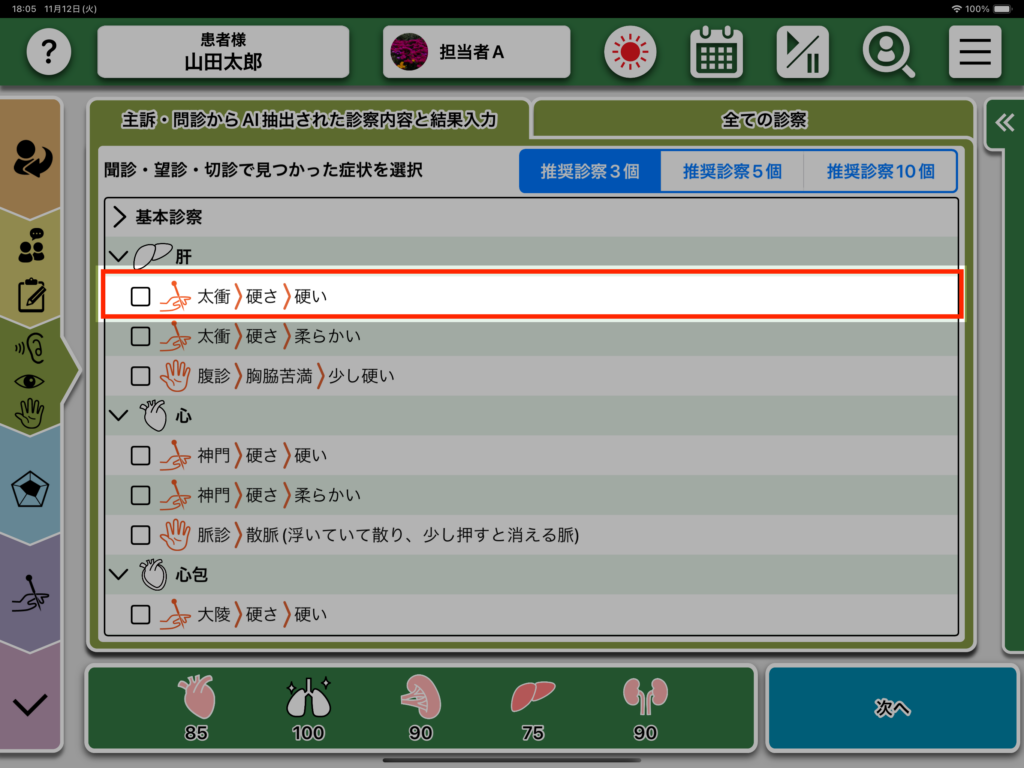Image resolution: width=1024 pixels, height=768 pixels.
Task: Check the 太衝 硬さ 硬い checkbox
Action: click(x=141, y=297)
